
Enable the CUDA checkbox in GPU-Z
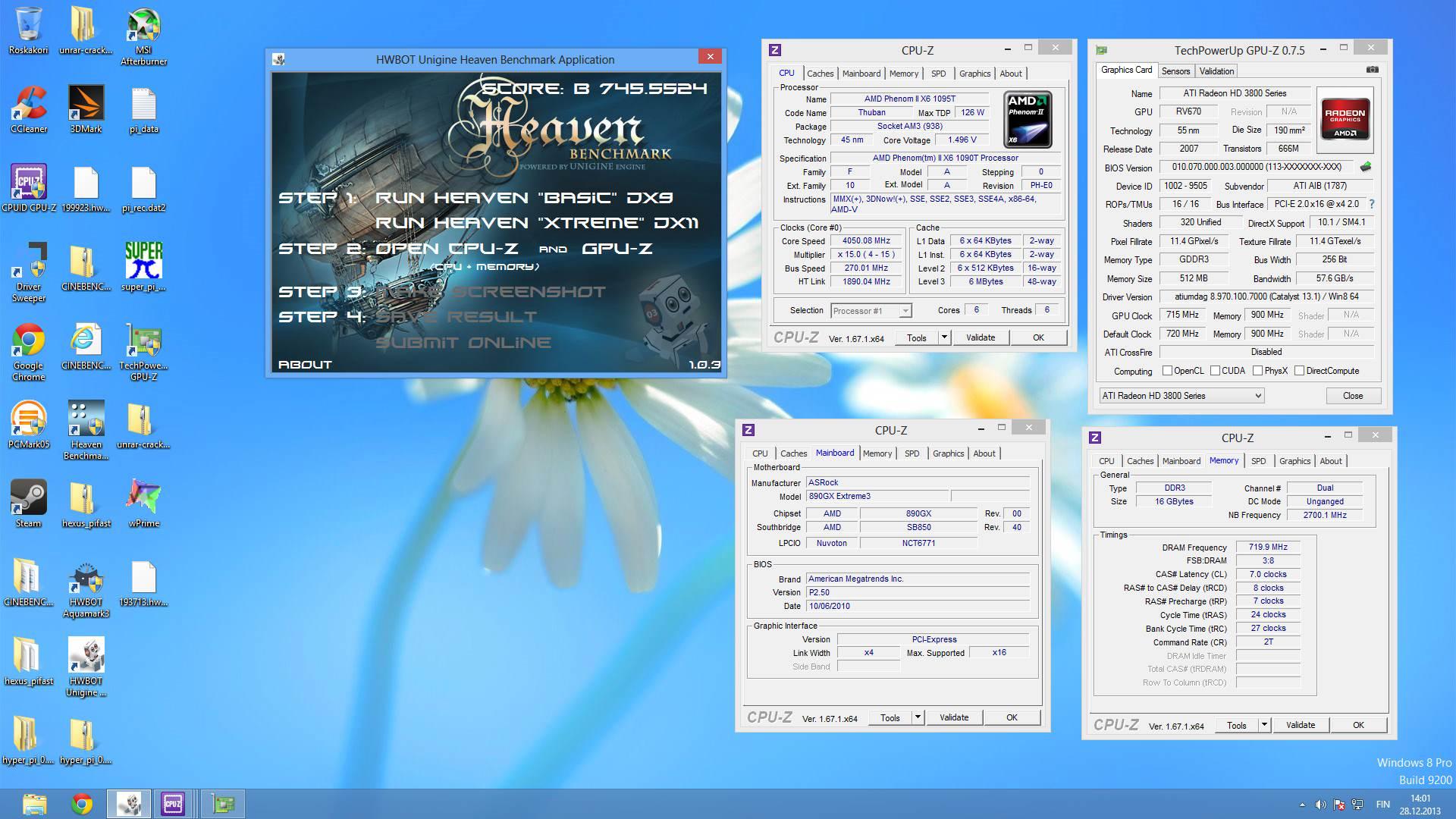pyautogui.click(x=1215, y=371)
